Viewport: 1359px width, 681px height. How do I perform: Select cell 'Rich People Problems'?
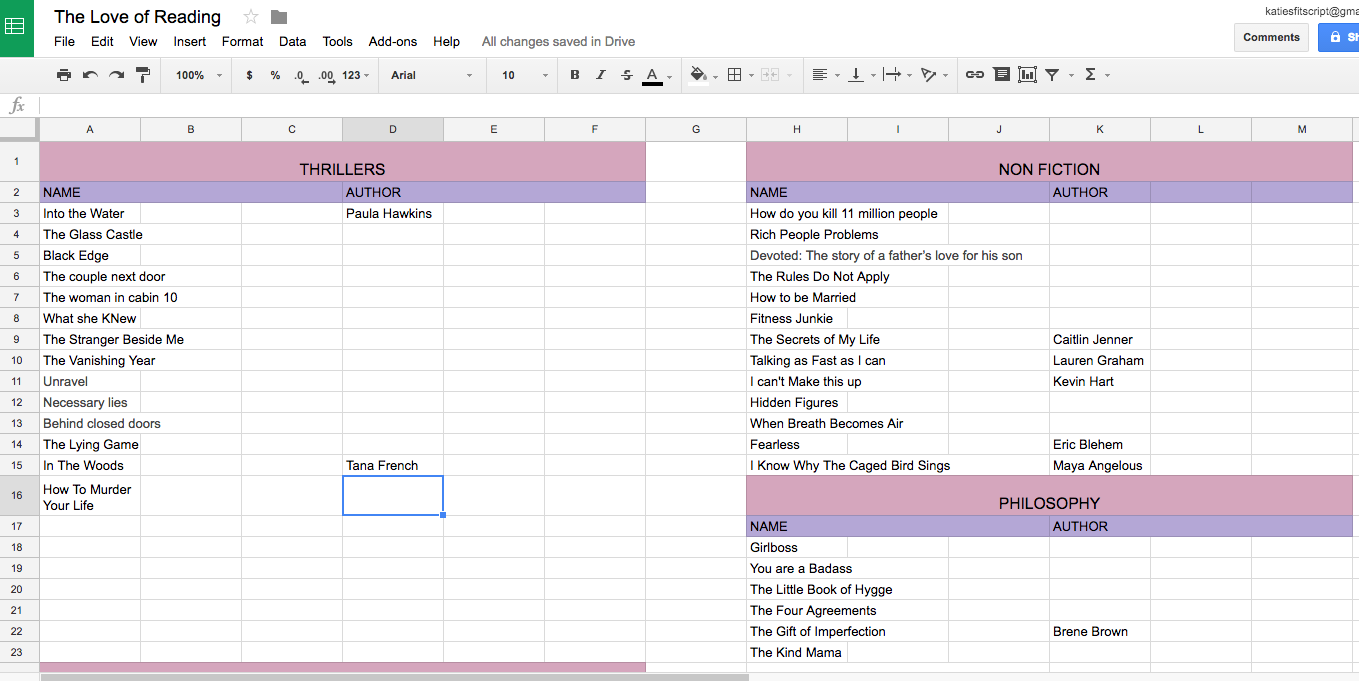click(814, 234)
